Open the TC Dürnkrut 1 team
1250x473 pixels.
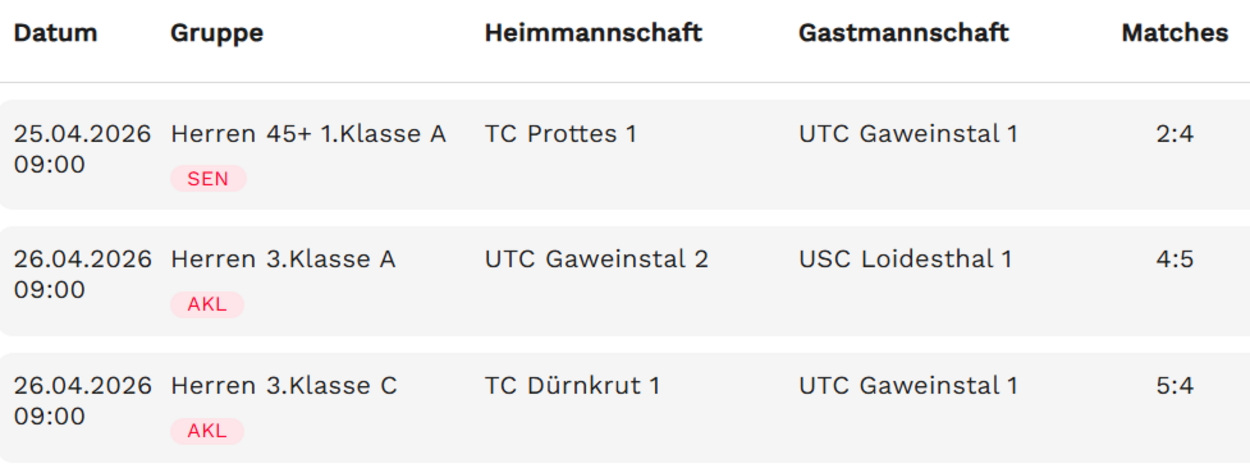coord(572,386)
